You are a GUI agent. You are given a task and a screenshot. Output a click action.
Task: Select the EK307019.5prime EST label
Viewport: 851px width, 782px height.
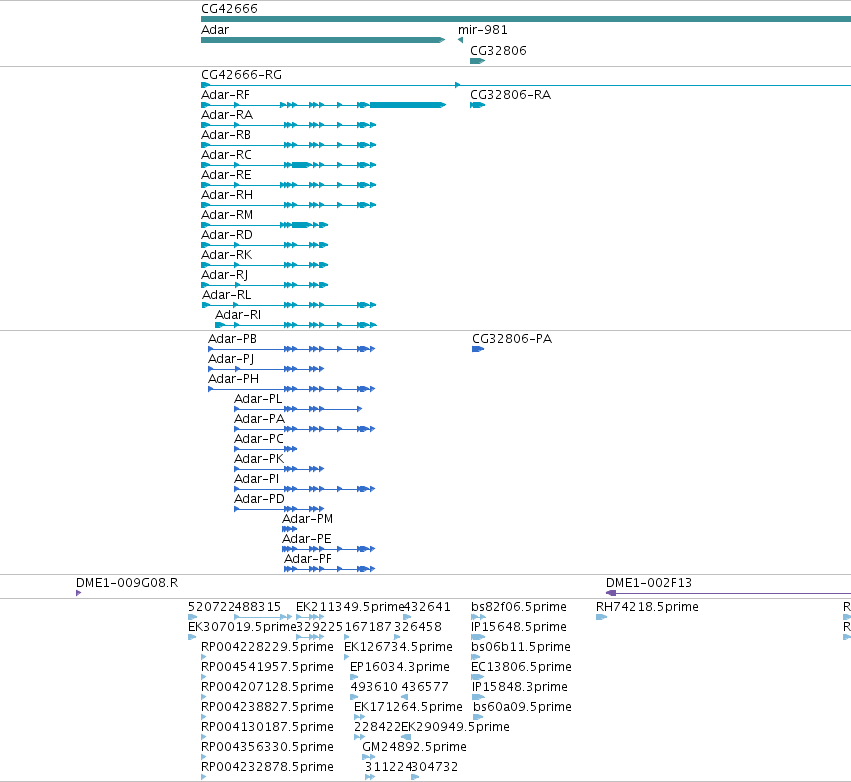(x=242, y=627)
